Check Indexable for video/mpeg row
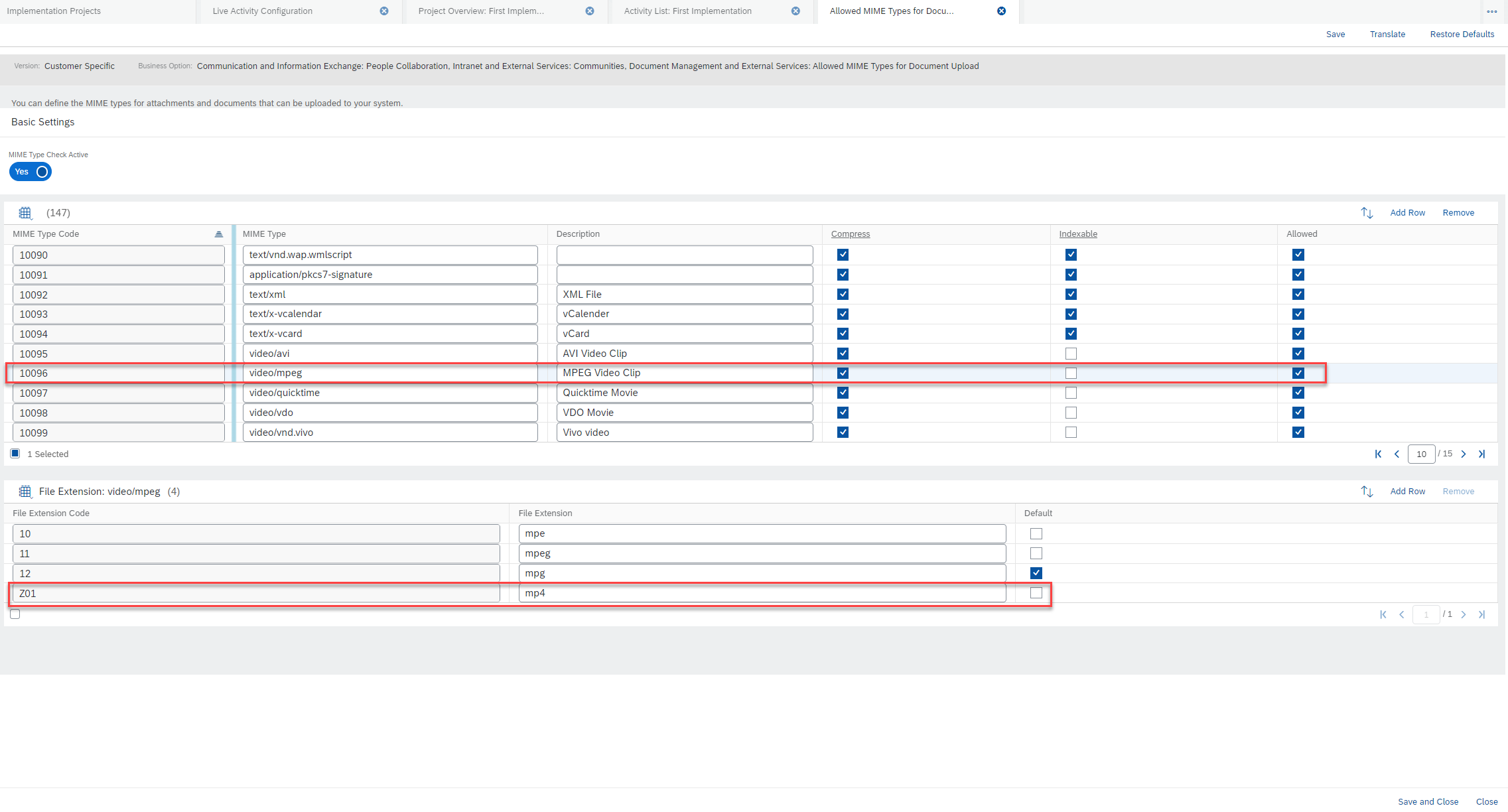The width and height of the screenshot is (1508, 812). (1071, 373)
